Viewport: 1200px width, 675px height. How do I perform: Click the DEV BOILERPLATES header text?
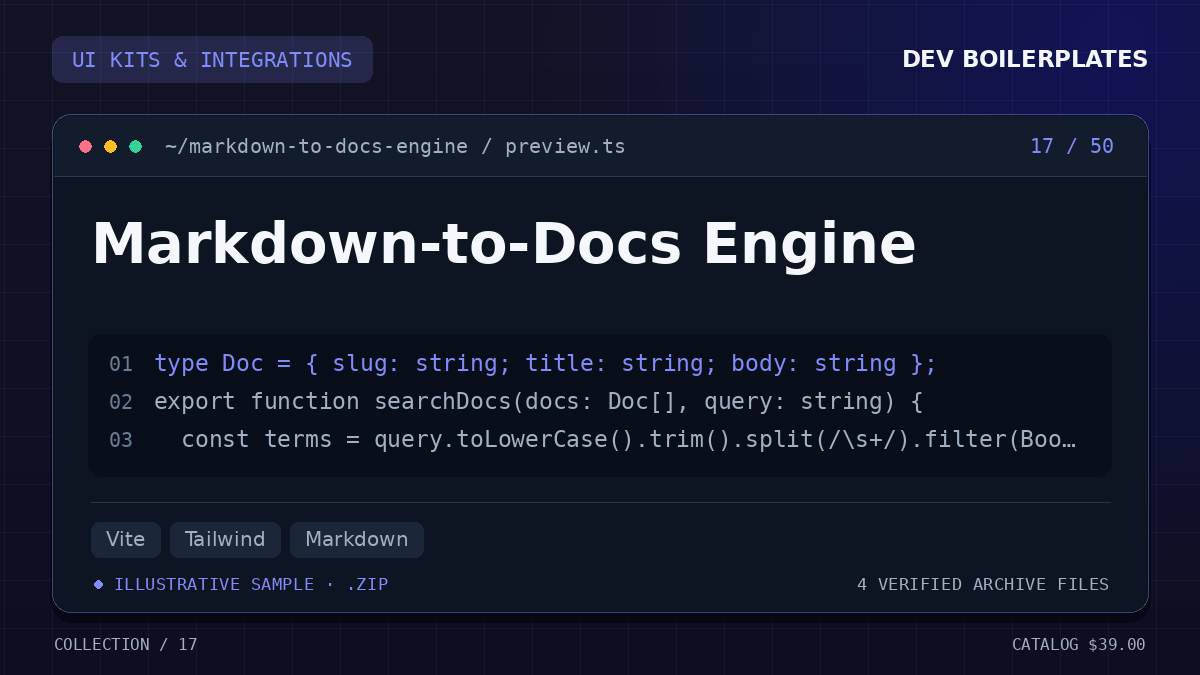[x=1025, y=60]
